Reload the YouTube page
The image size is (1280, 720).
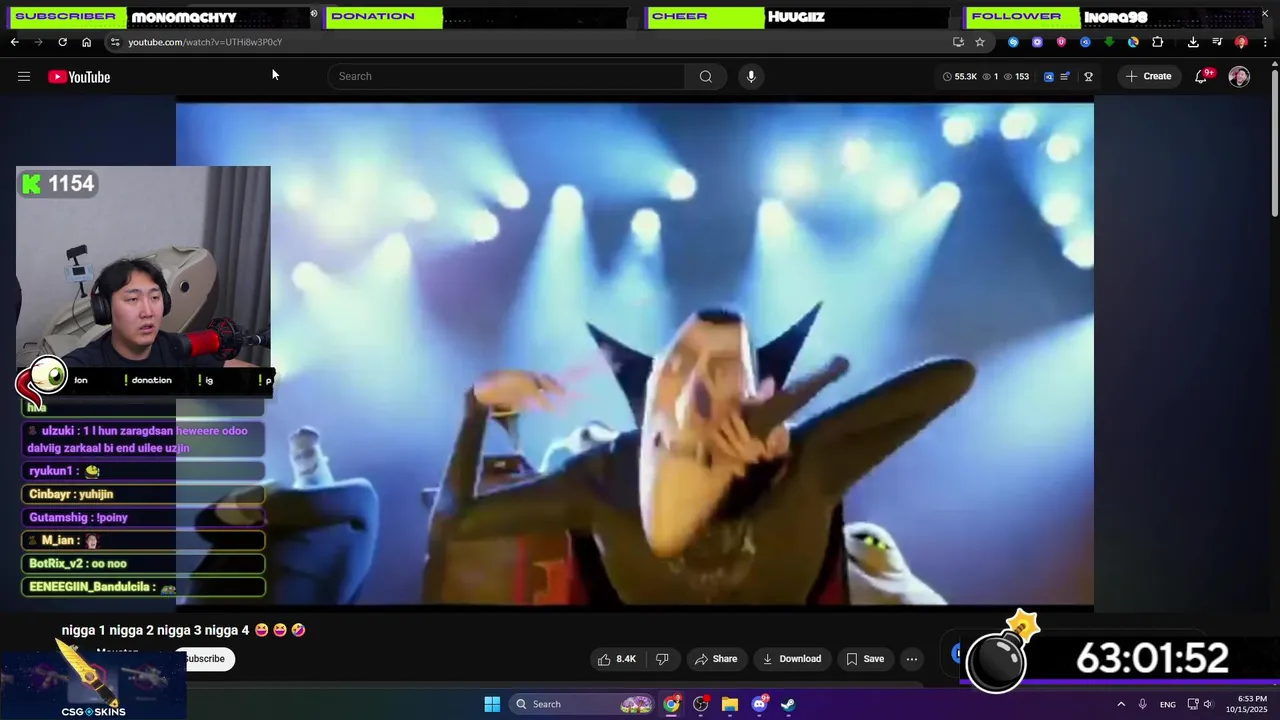(x=62, y=42)
